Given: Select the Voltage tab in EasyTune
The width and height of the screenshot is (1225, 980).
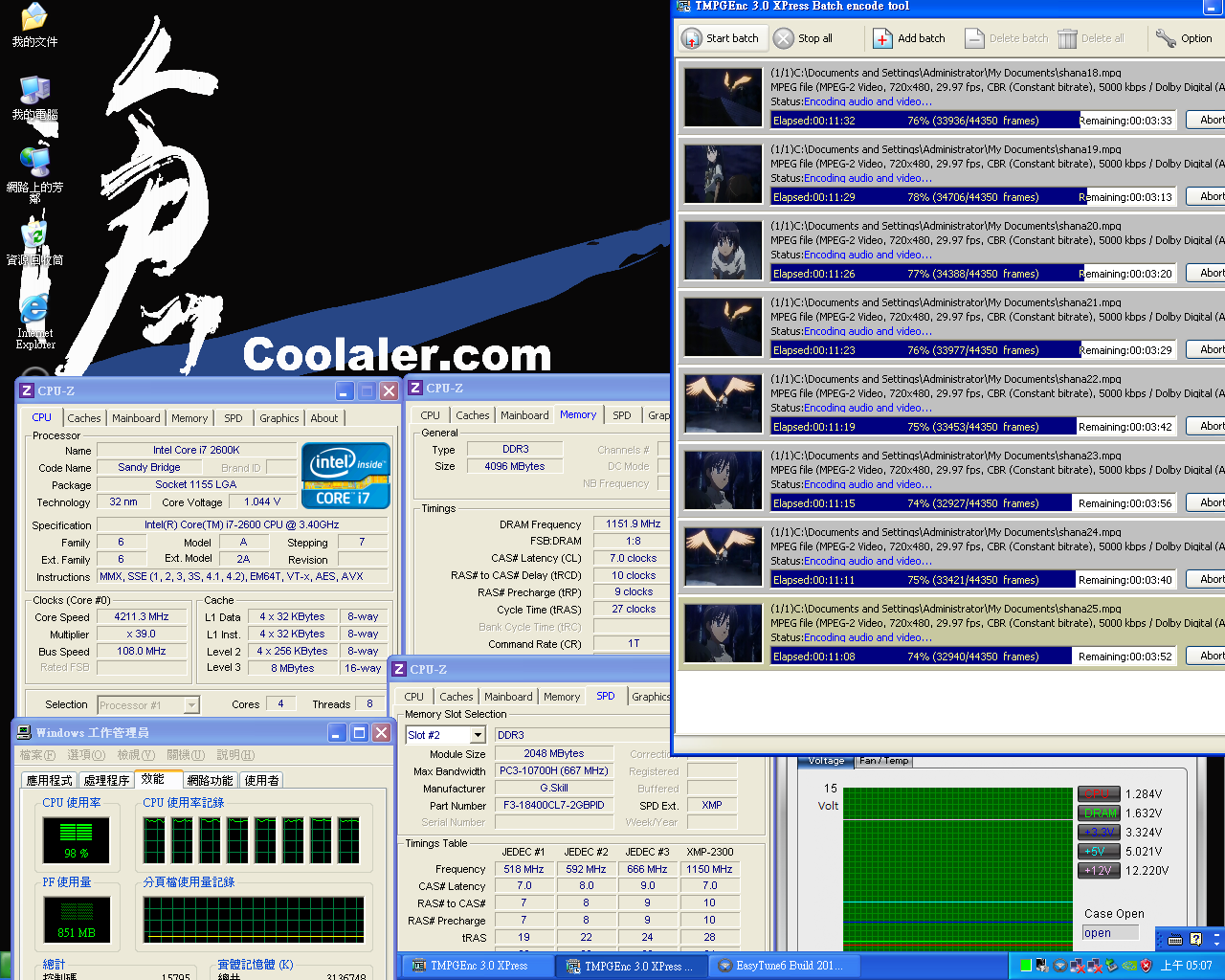Looking at the screenshot, I should click(827, 761).
